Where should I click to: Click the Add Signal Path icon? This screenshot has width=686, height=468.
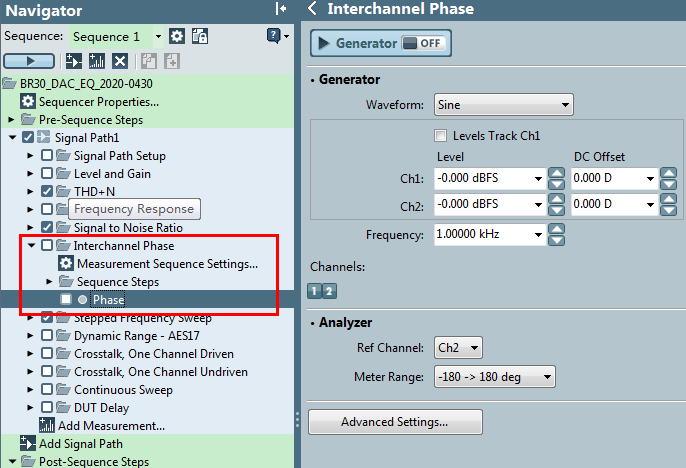click(x=28, y=444)
